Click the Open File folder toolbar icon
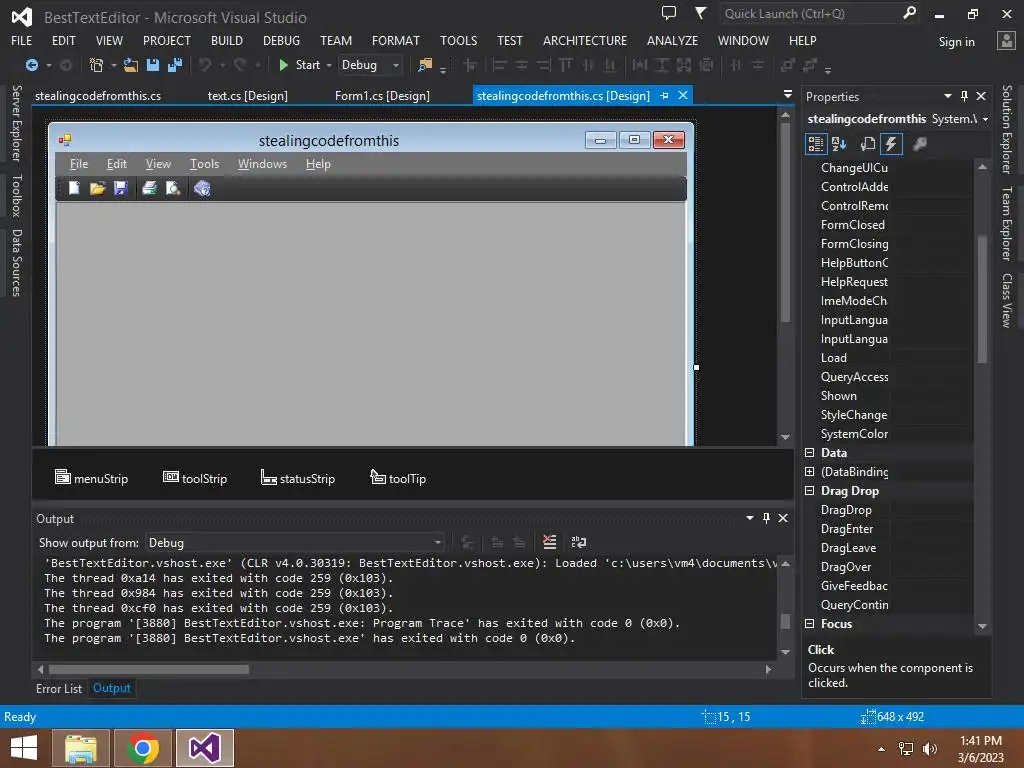The image size is (1024, 768). tap(131, 65)
